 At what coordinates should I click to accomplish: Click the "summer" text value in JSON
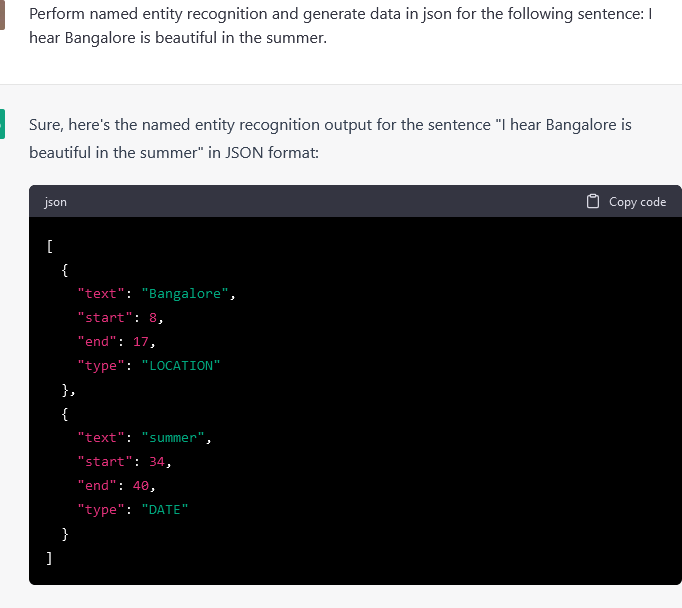pos(173,438)
